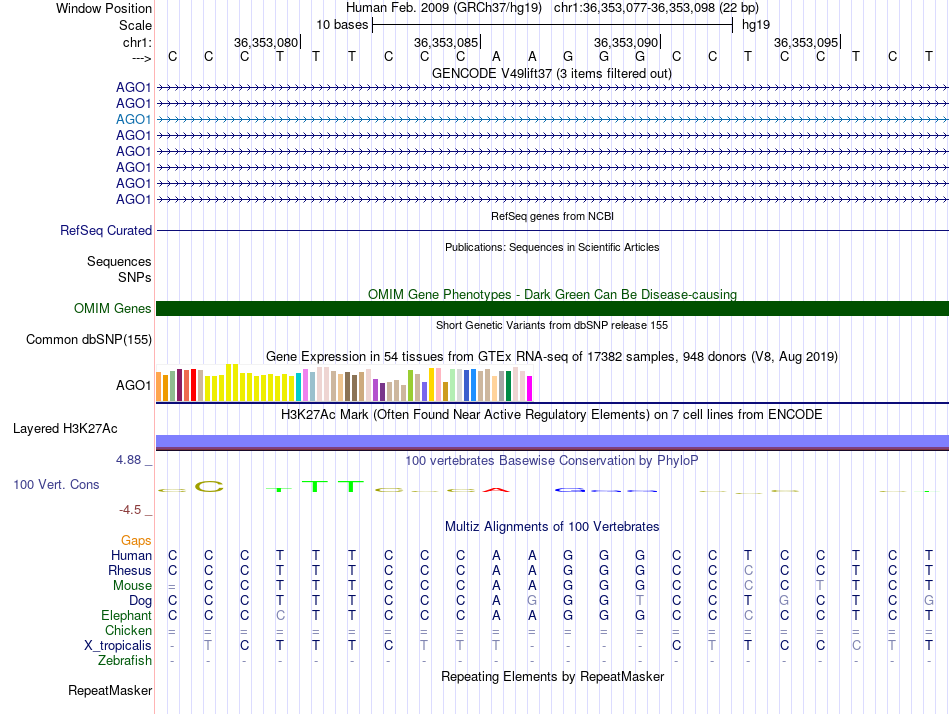Open the RefSeq Curated track label
The width and height of the screenshot is (950, 714).
[106, 231]
